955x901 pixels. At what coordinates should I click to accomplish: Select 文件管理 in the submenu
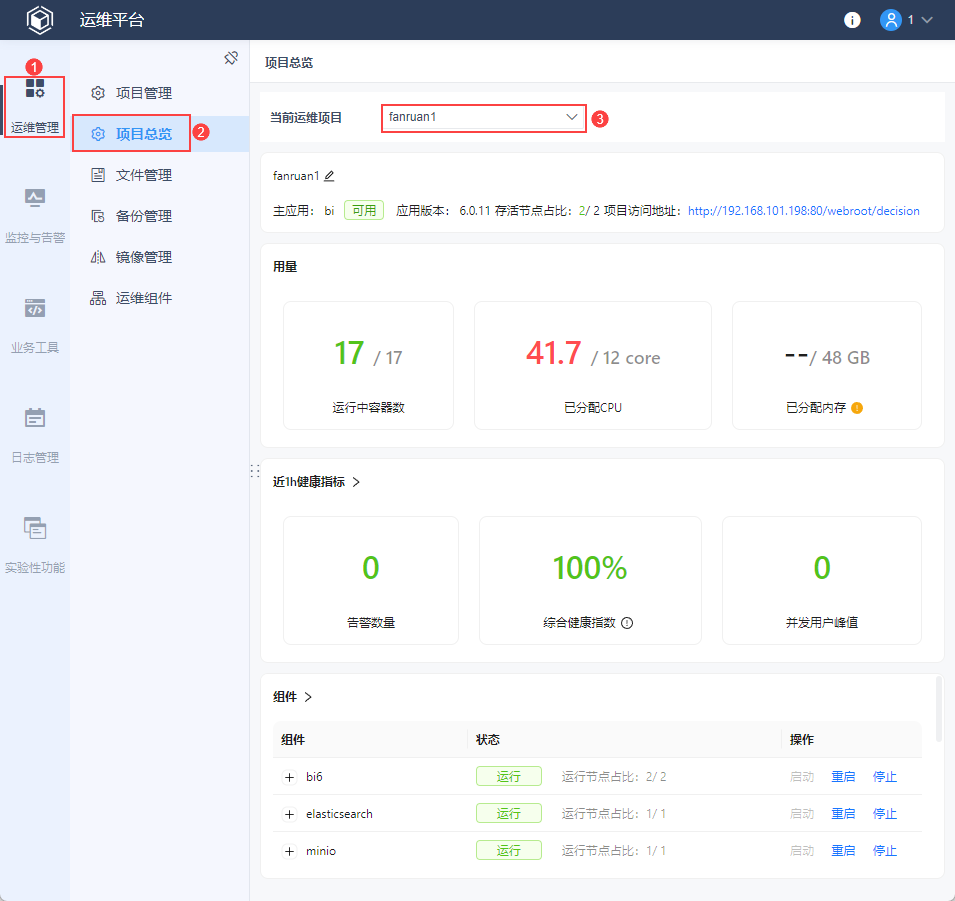point(144,175)
